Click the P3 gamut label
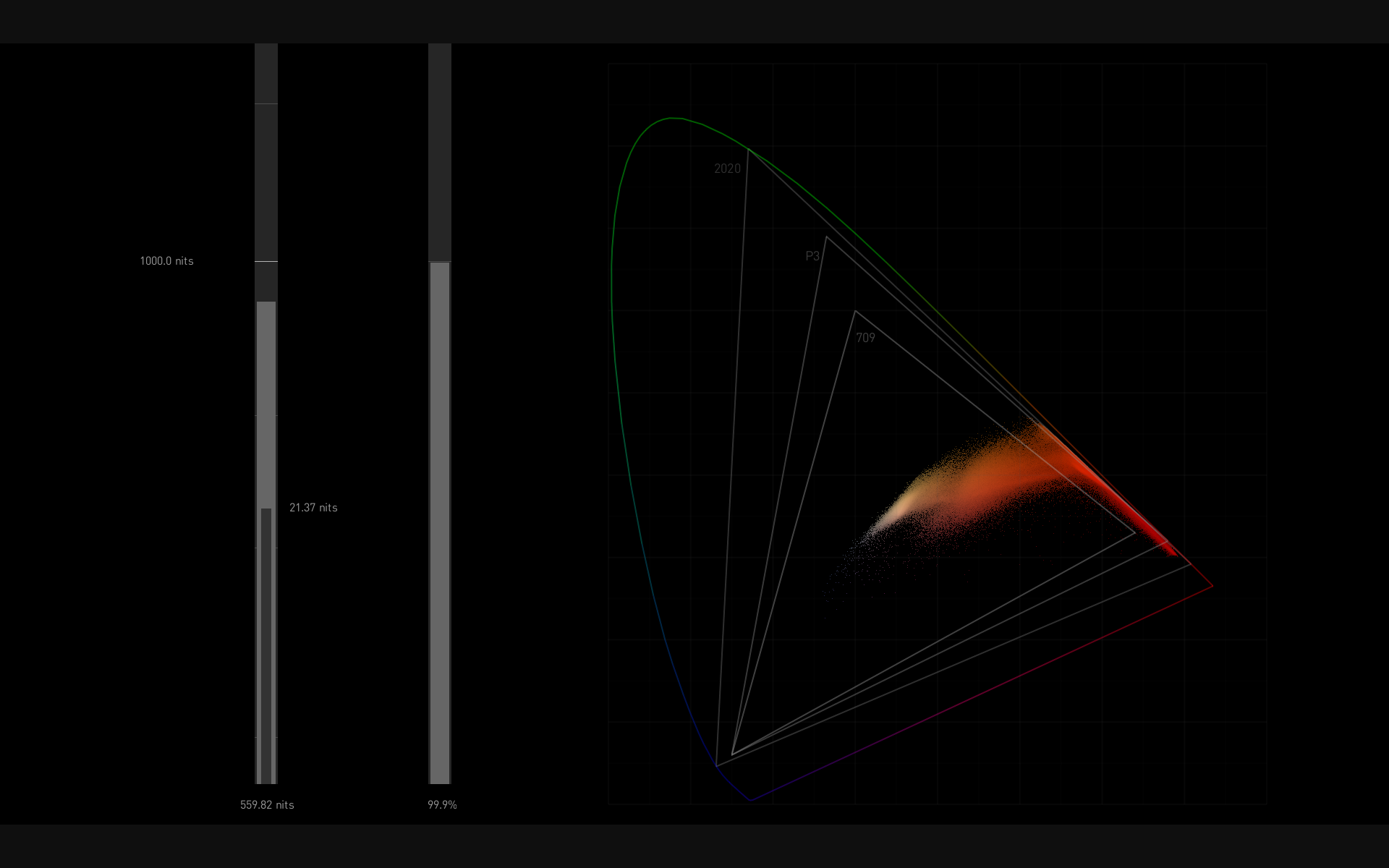The width and height of the screenshot is (1389, 868). (x=812, y=256)
